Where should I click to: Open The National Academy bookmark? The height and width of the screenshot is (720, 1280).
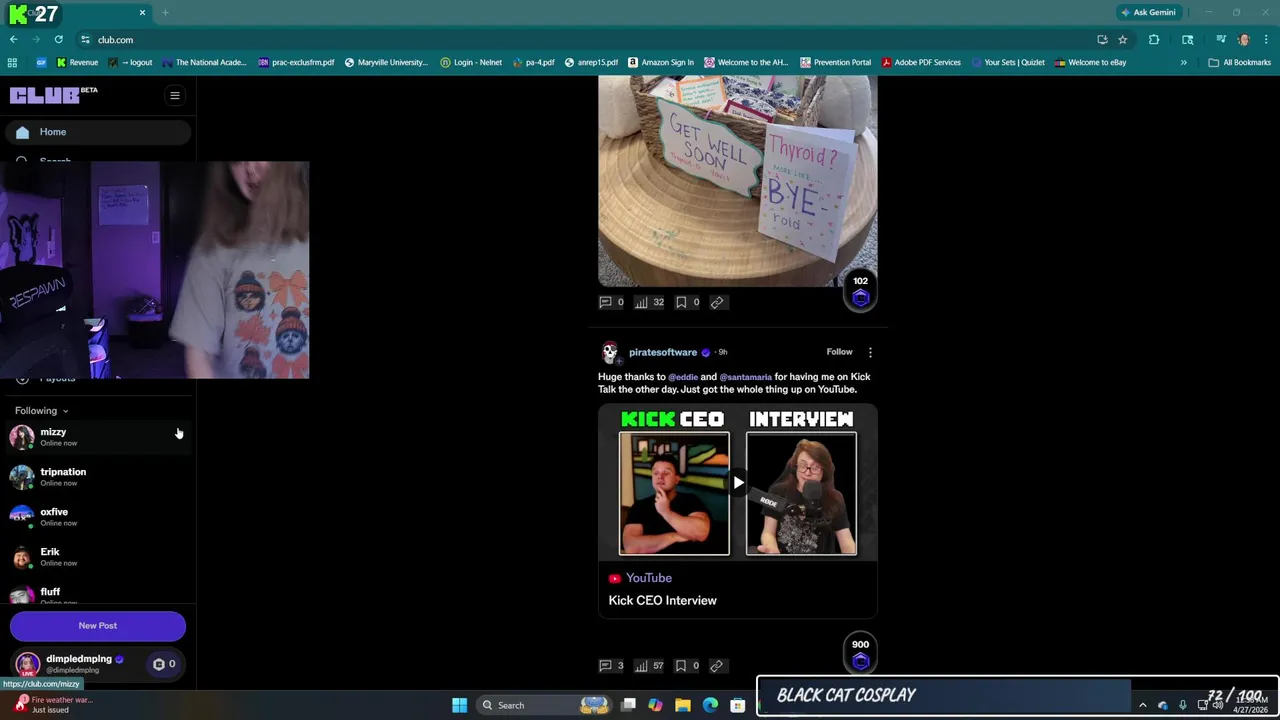coord(204,62)
